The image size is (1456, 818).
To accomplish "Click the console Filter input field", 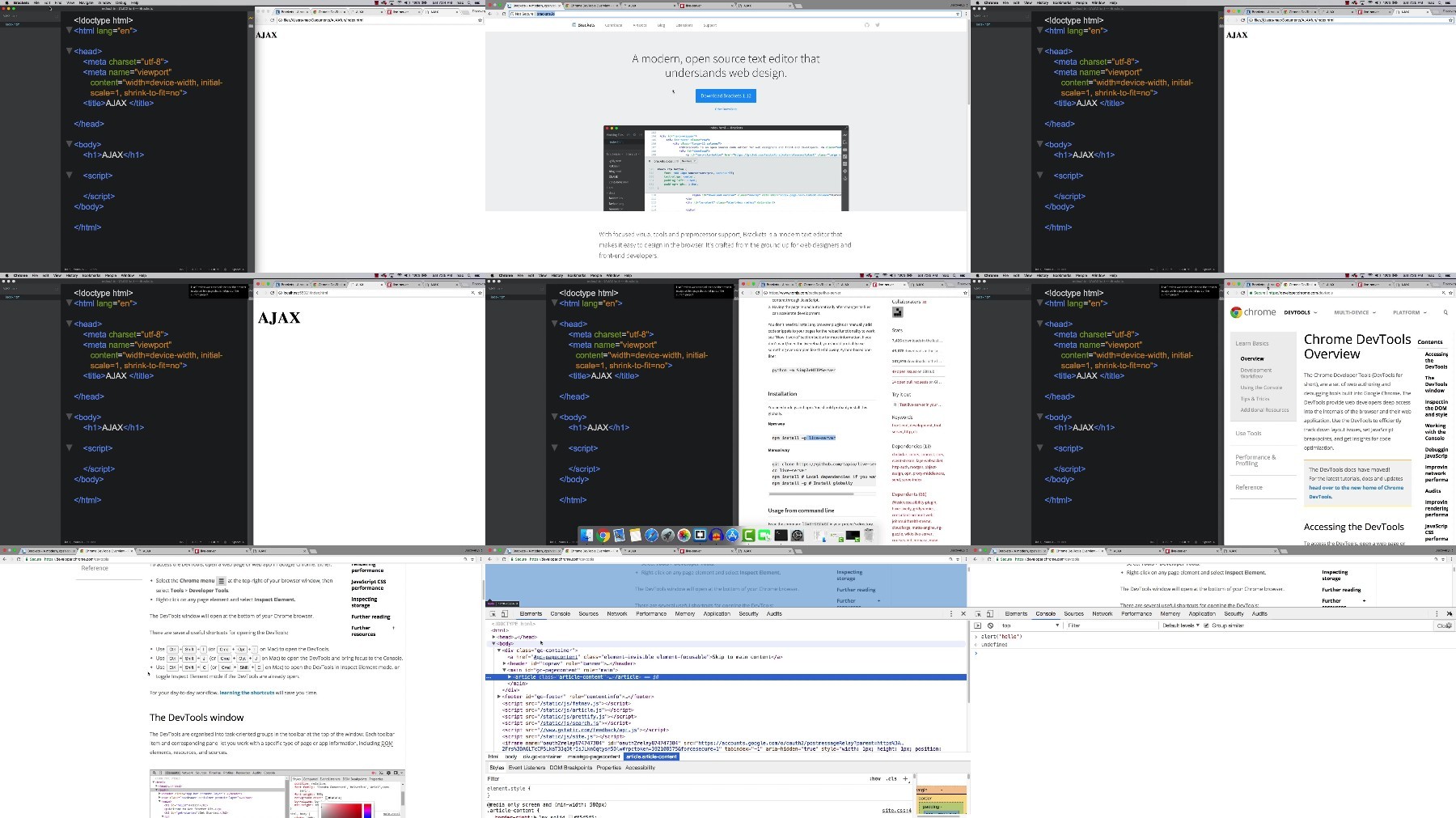I will click(1108, 625).
